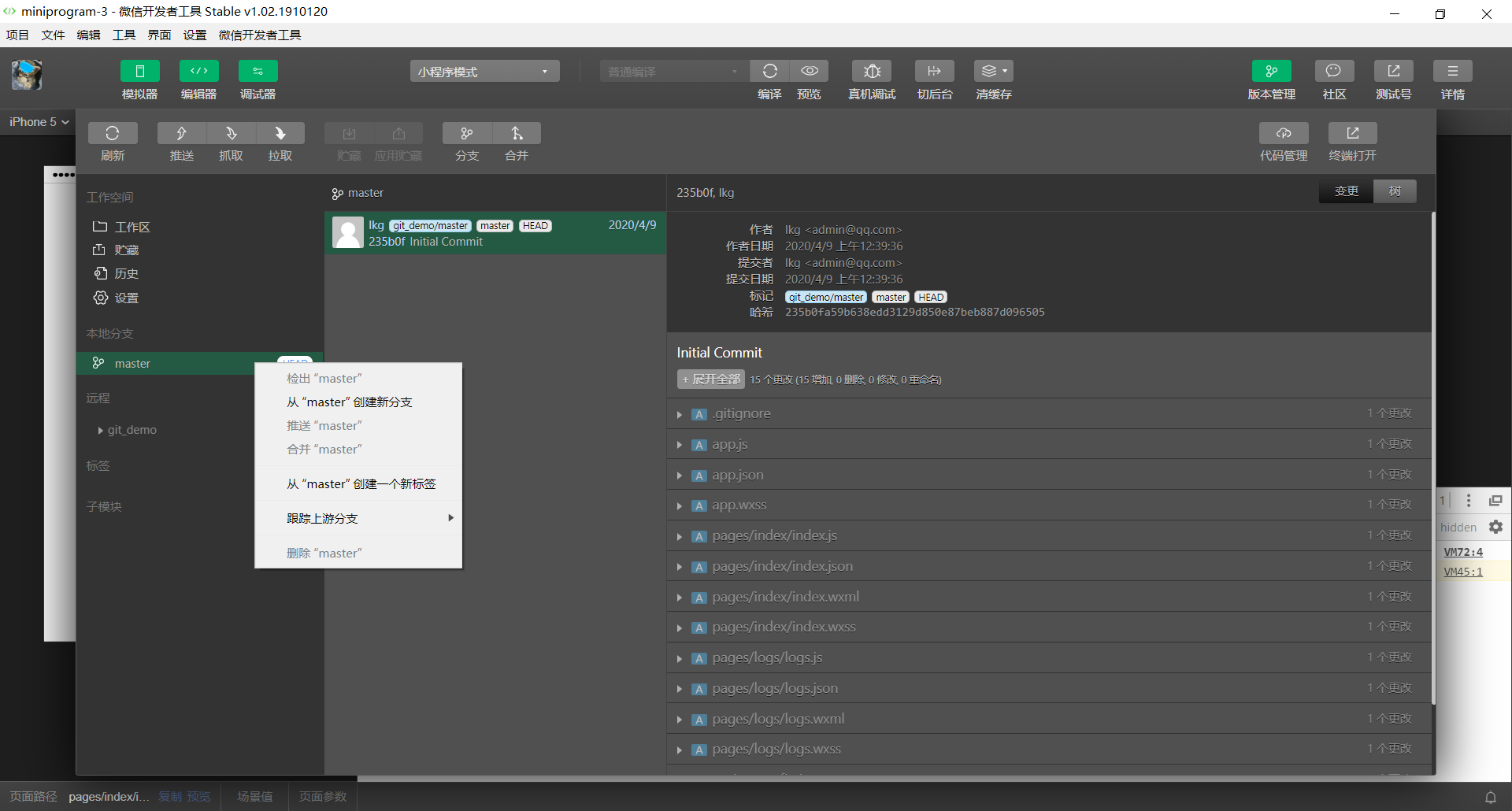This screenshot has width=1512, height=811.
Task: Click the 预览 link in the status bar
Action: coord(198,797)
